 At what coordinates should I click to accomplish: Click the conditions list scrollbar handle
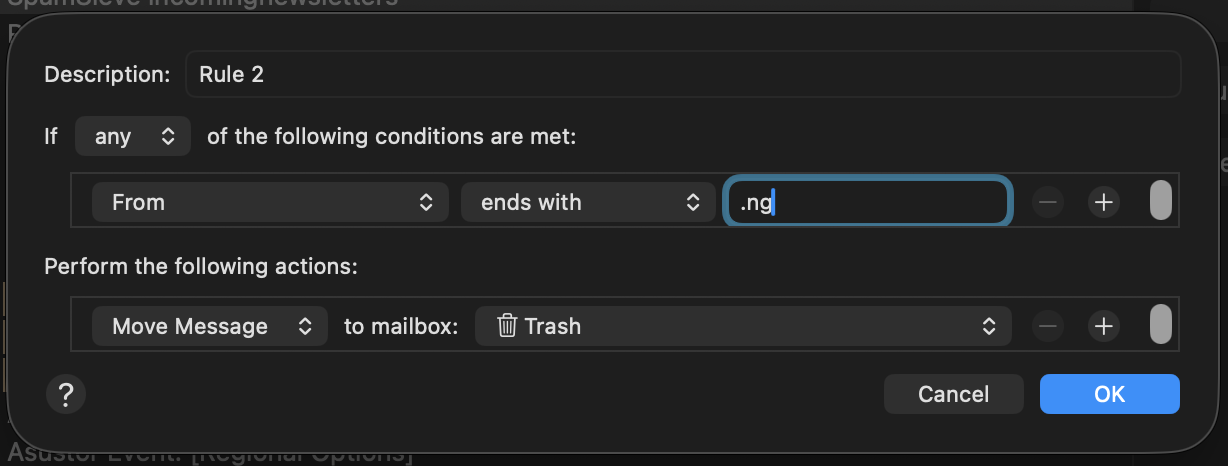click(1160, 199)
